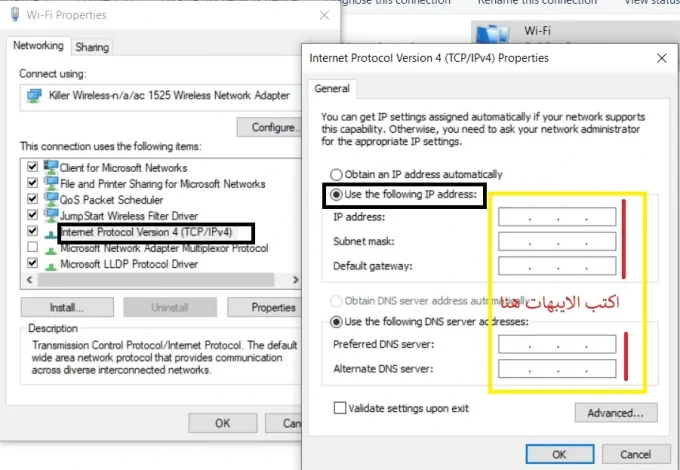Screen dimensions: 680x470
Task: Close the TCP/IPv4 Properties dialog
Action: pyautogui.click(x=661, y=58)
